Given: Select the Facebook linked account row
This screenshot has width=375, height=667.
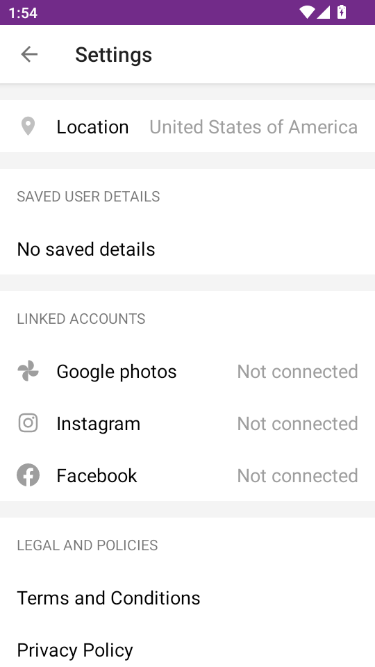Looking at the screenshot, I should 188,475.
